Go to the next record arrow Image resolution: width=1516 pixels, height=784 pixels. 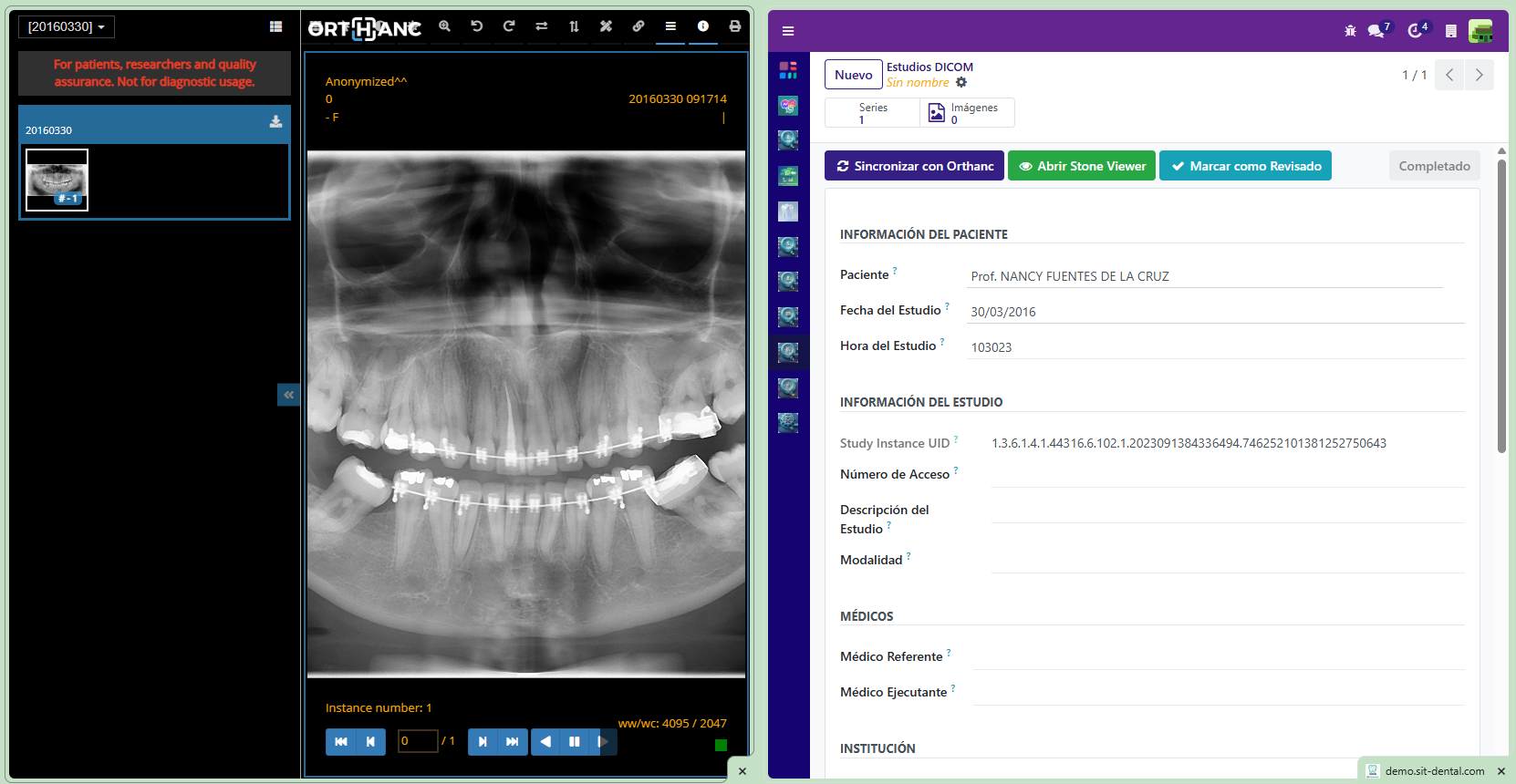[x=1480, y=75]
